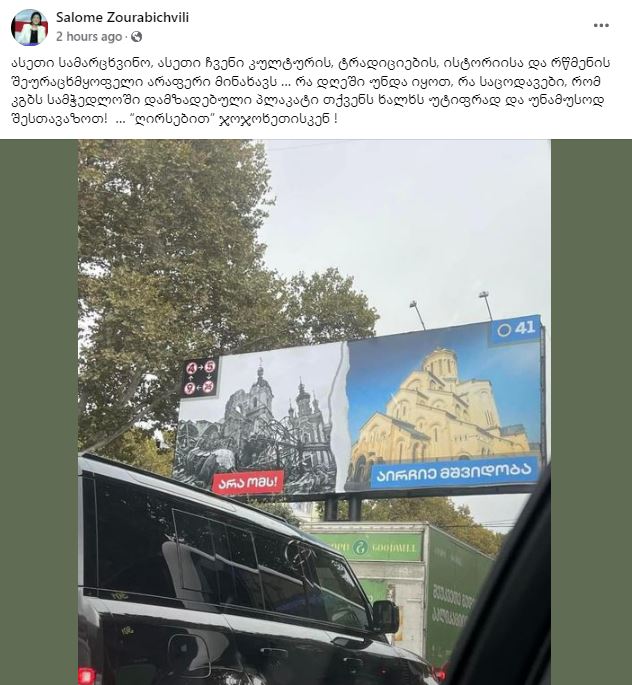
Task: Click the red circled numbers icon on billboard
Action: tap(199, 377)
